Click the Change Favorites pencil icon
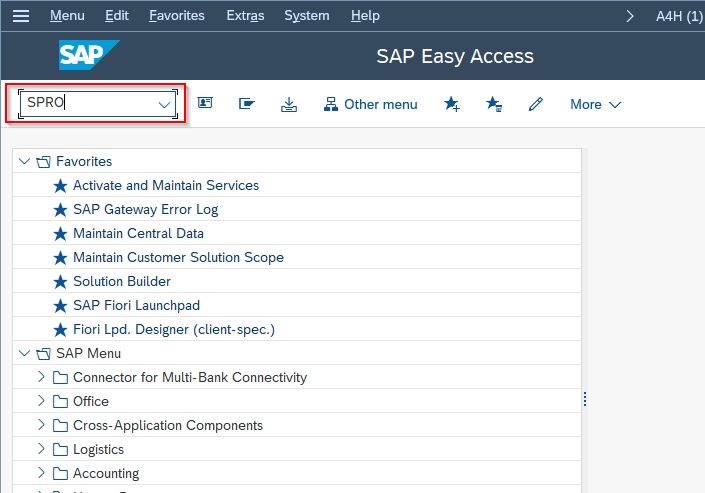 535,104
